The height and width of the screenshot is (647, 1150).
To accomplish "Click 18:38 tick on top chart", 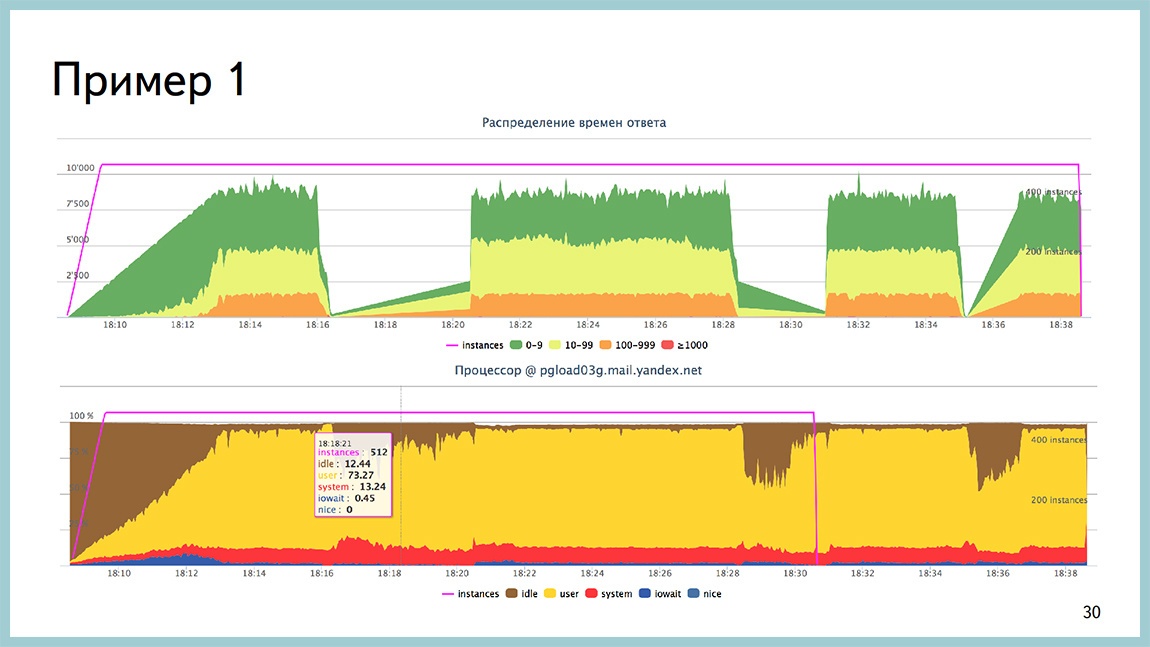I will 1061,324.
